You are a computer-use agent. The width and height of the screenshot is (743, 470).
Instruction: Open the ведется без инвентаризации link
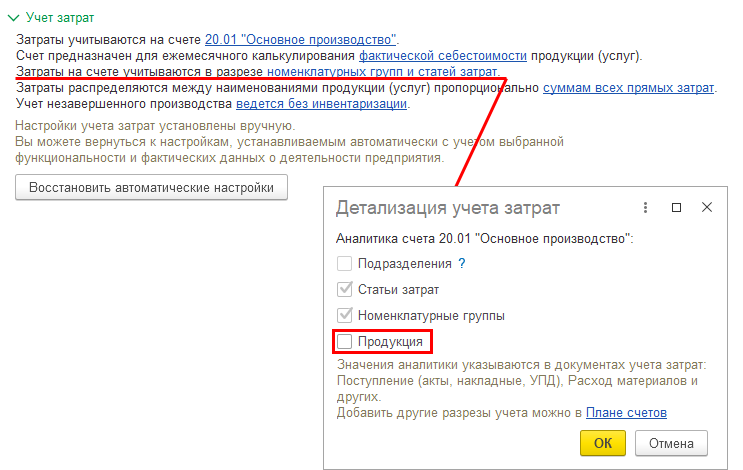tap(321, 104)
